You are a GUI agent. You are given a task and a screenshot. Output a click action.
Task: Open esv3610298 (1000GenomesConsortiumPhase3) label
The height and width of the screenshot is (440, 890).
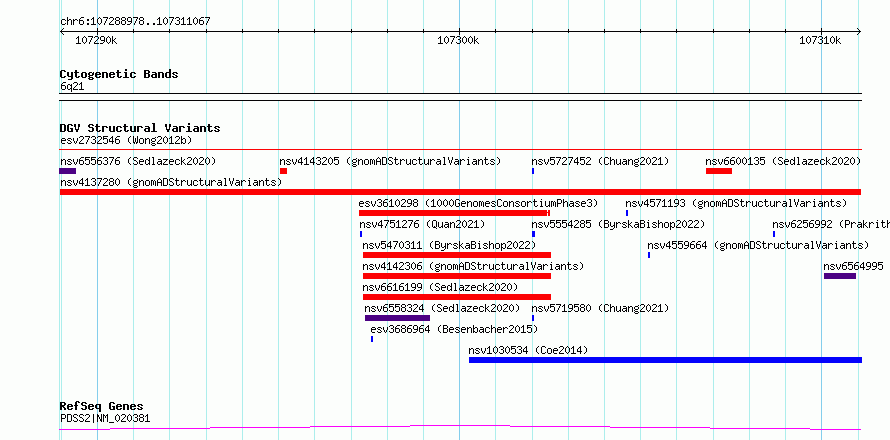tap(478, 203)
